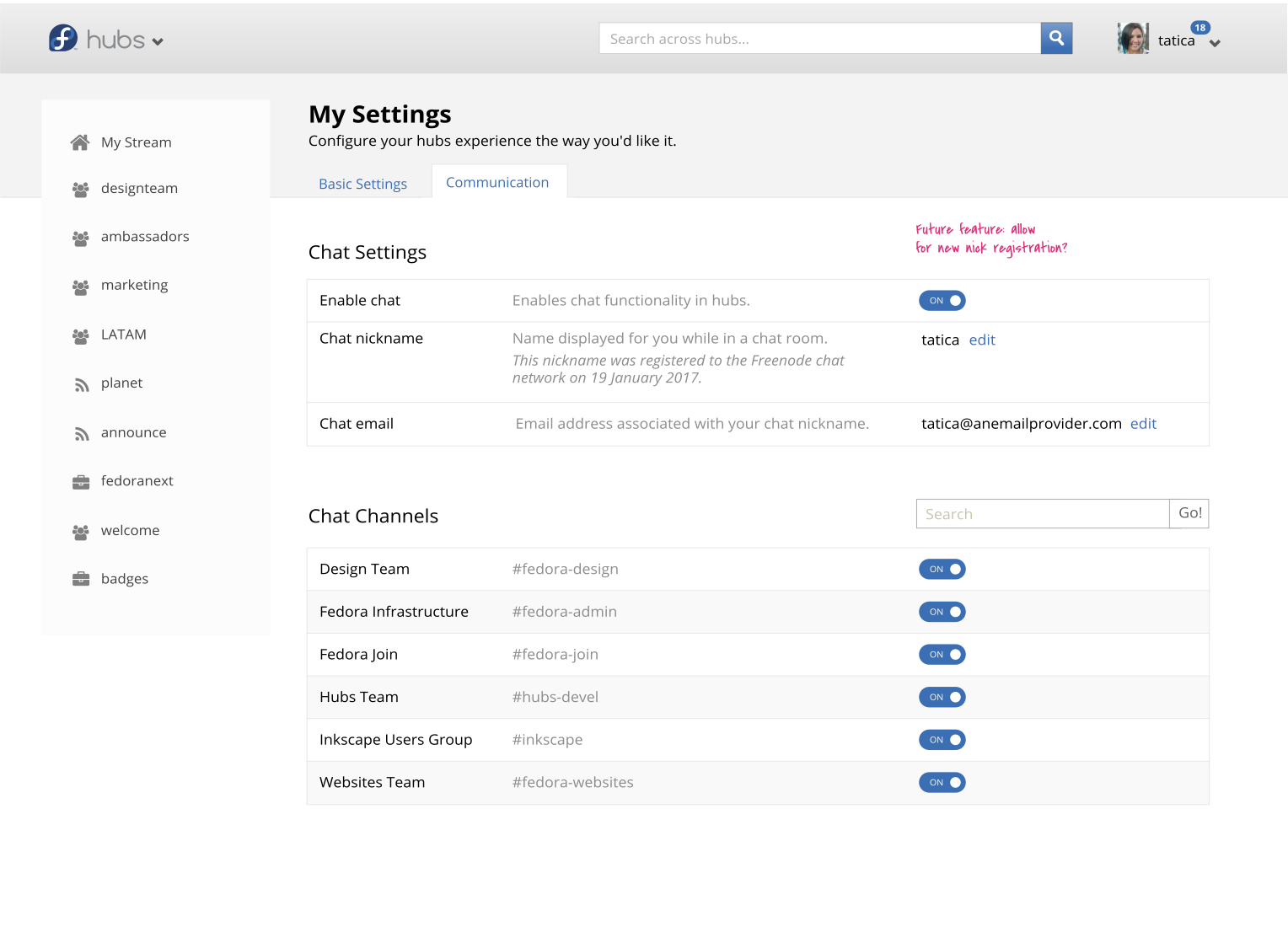Screen dimensions: 1288x948
Task: Click the fedoranext briefcase icon
Action: tap(81, 482)
